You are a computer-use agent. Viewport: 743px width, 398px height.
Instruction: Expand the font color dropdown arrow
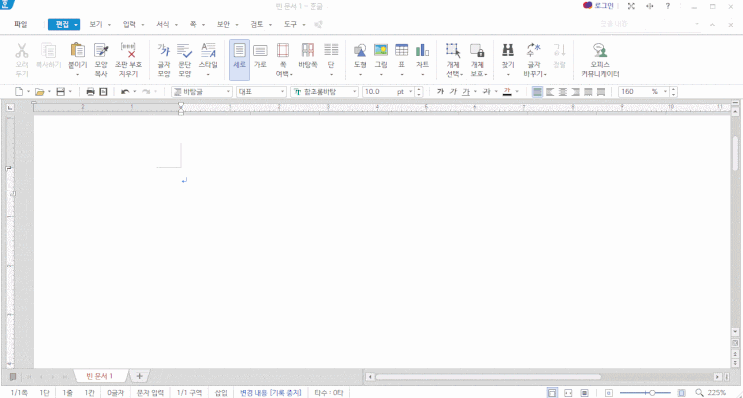point(517,91)
